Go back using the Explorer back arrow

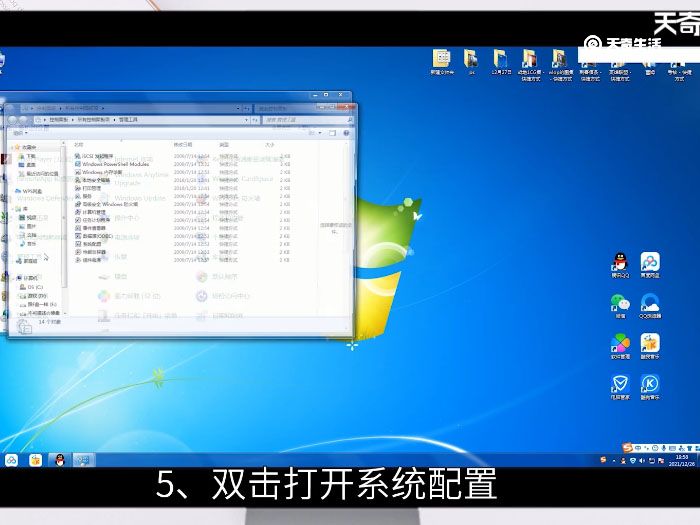12,120
